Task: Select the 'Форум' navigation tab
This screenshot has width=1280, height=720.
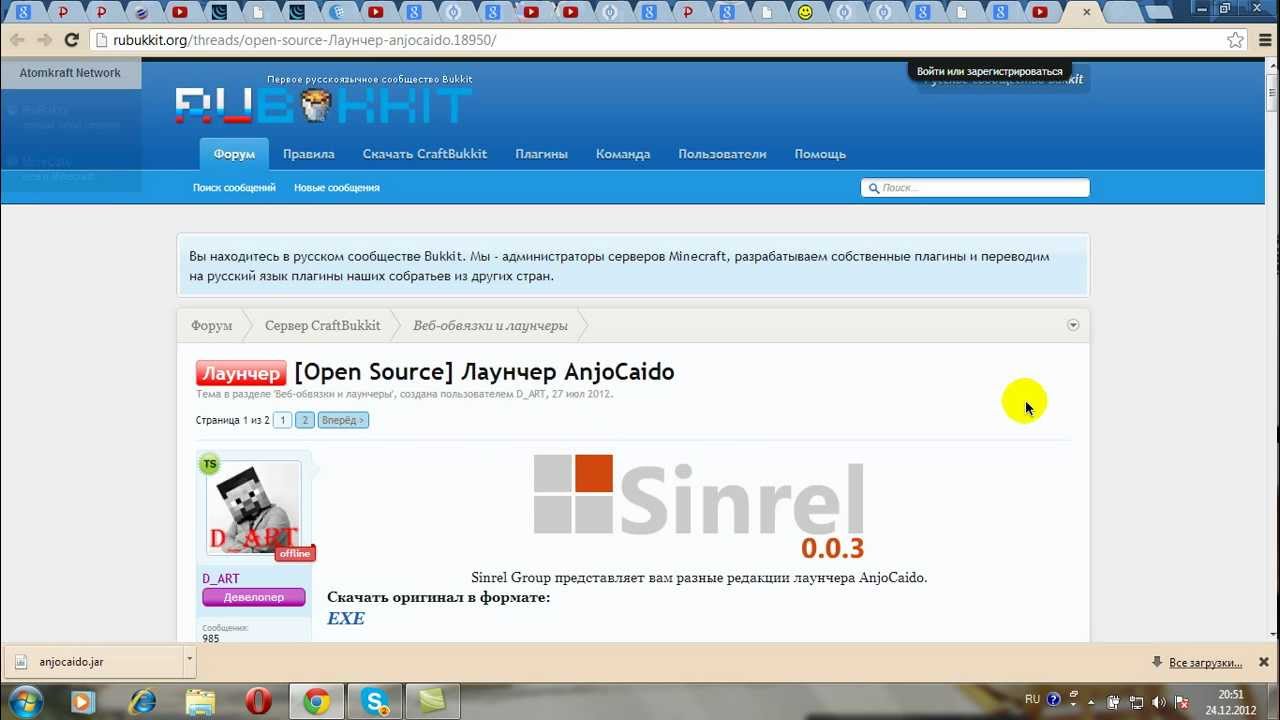Action: [234, 154]
